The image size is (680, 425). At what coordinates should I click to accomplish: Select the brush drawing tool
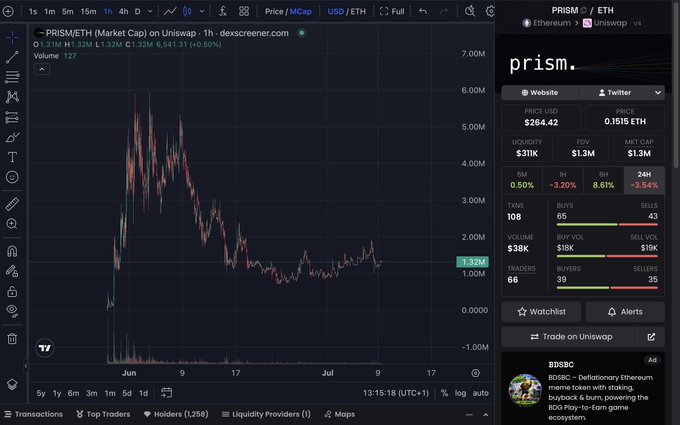pos(12,137)
